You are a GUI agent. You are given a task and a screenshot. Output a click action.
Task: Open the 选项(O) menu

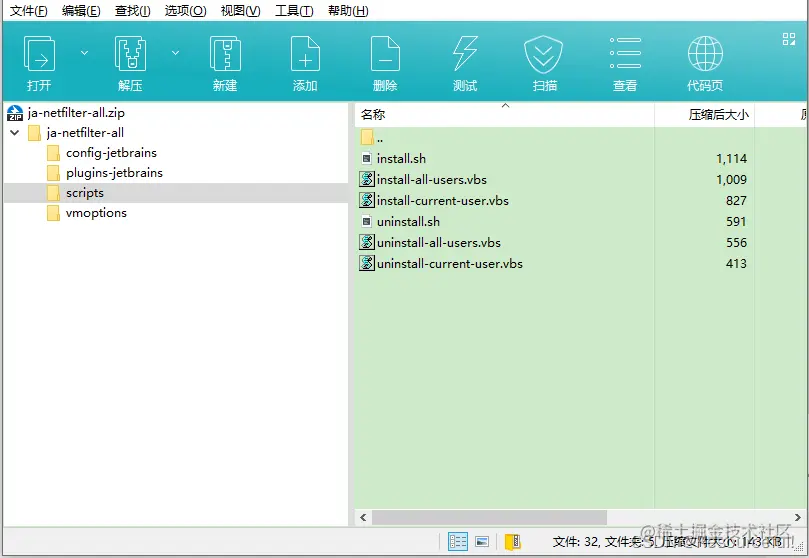coord(185,11)
